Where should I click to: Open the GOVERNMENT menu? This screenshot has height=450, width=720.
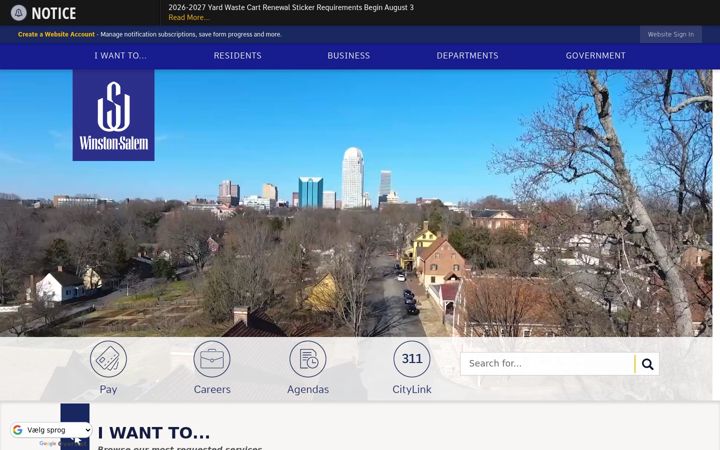tap(596, 56)
